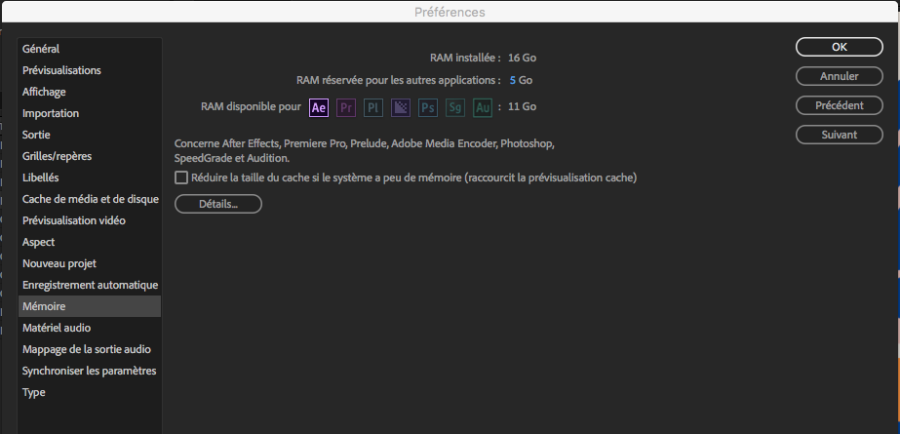
Task: Click the Photoshop (Ps) icon
Action: [x=428, y=107]
